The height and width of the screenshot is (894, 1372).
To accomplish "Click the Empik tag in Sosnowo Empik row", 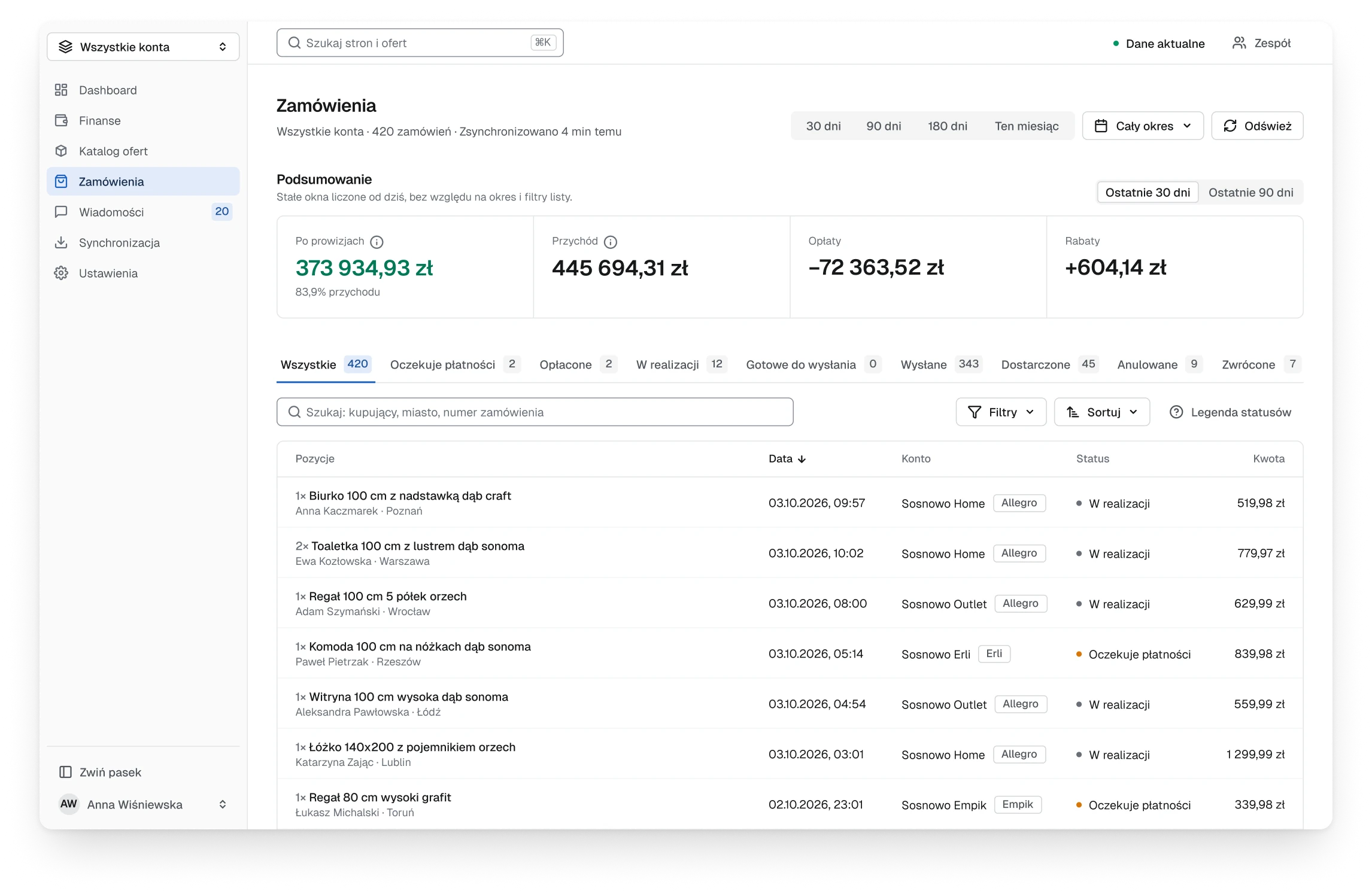I will [1018, 804].
